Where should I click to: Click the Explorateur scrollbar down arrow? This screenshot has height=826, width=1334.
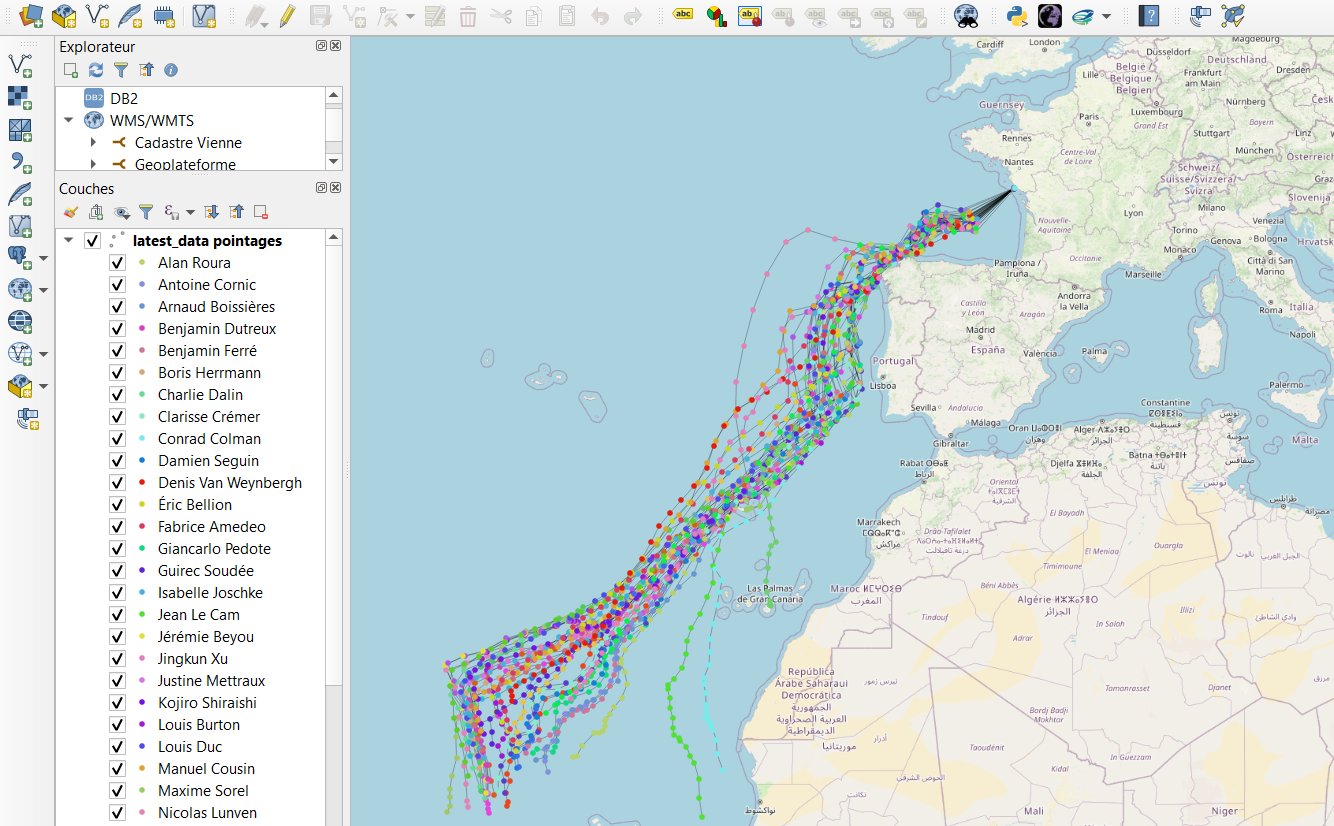click(x=334, y=162)
